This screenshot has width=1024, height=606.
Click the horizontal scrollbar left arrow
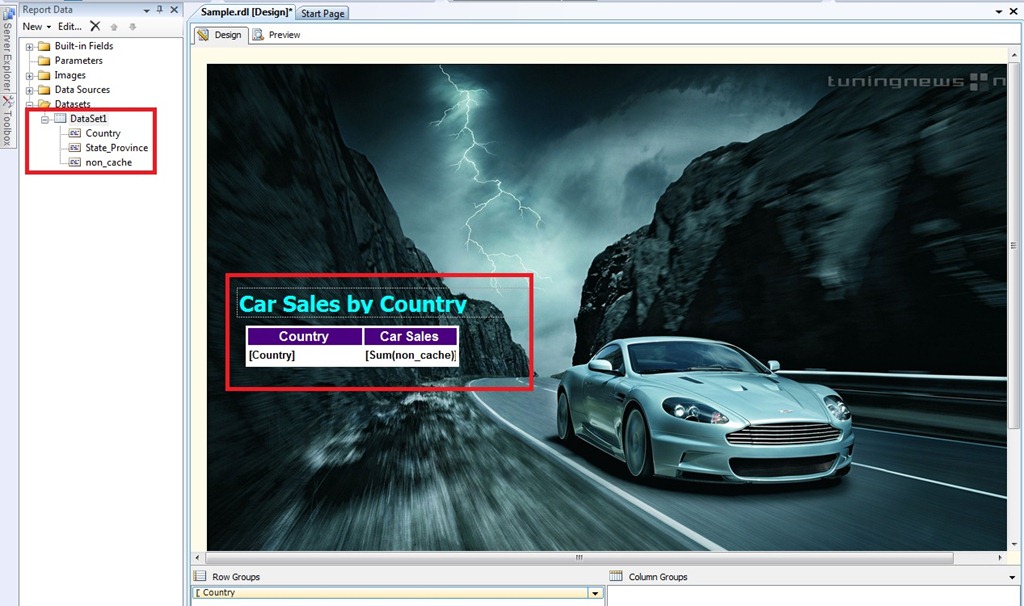tap(198, 558)
